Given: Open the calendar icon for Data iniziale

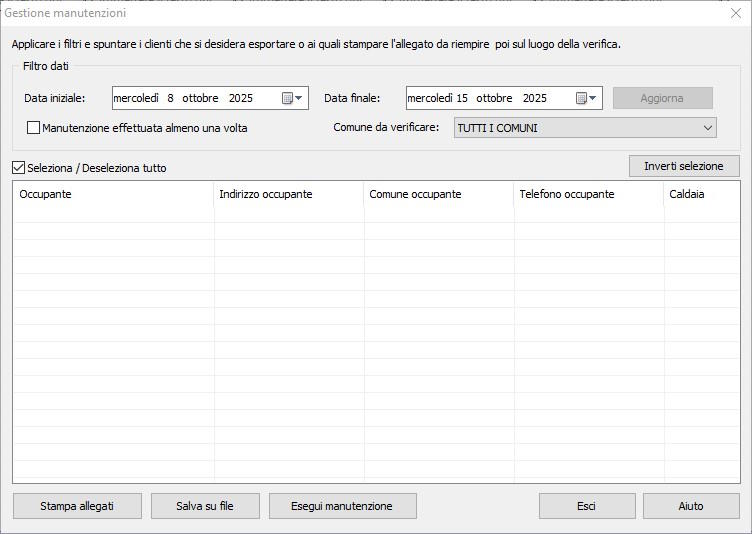Looking at the screenshot, I should (287, 98).
